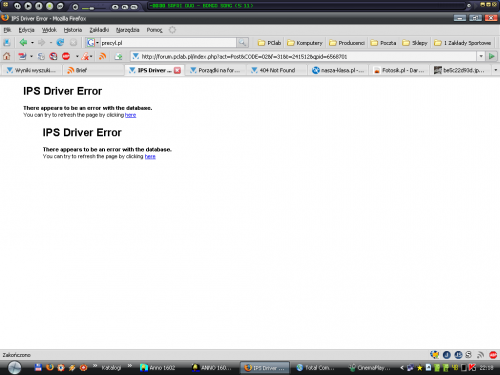The height and width of the screenshot is (375, 500).
Task: Open the Komputery bookmarks folder
Action: click(305, 43)
